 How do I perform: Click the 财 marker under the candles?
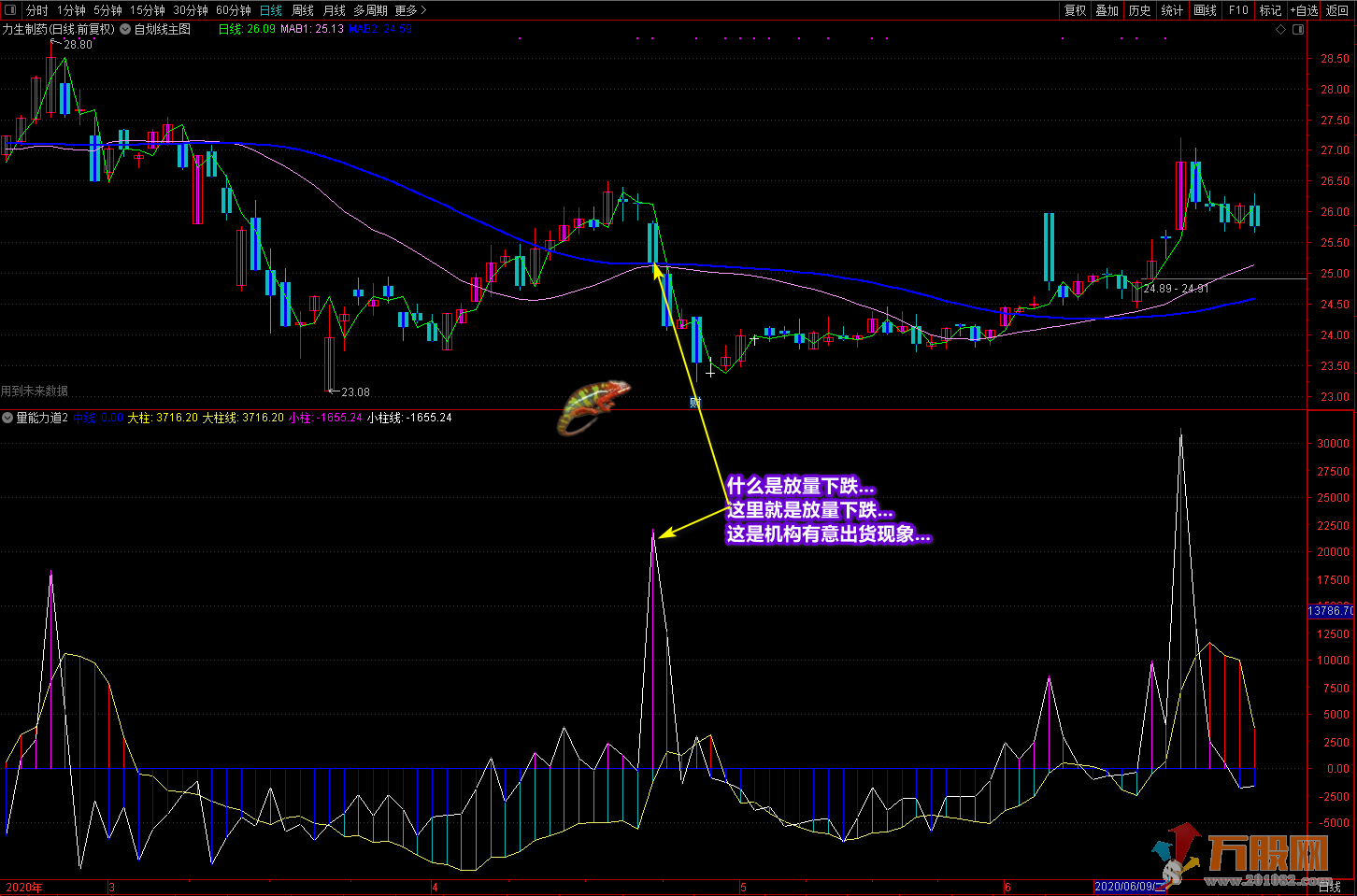695,403
